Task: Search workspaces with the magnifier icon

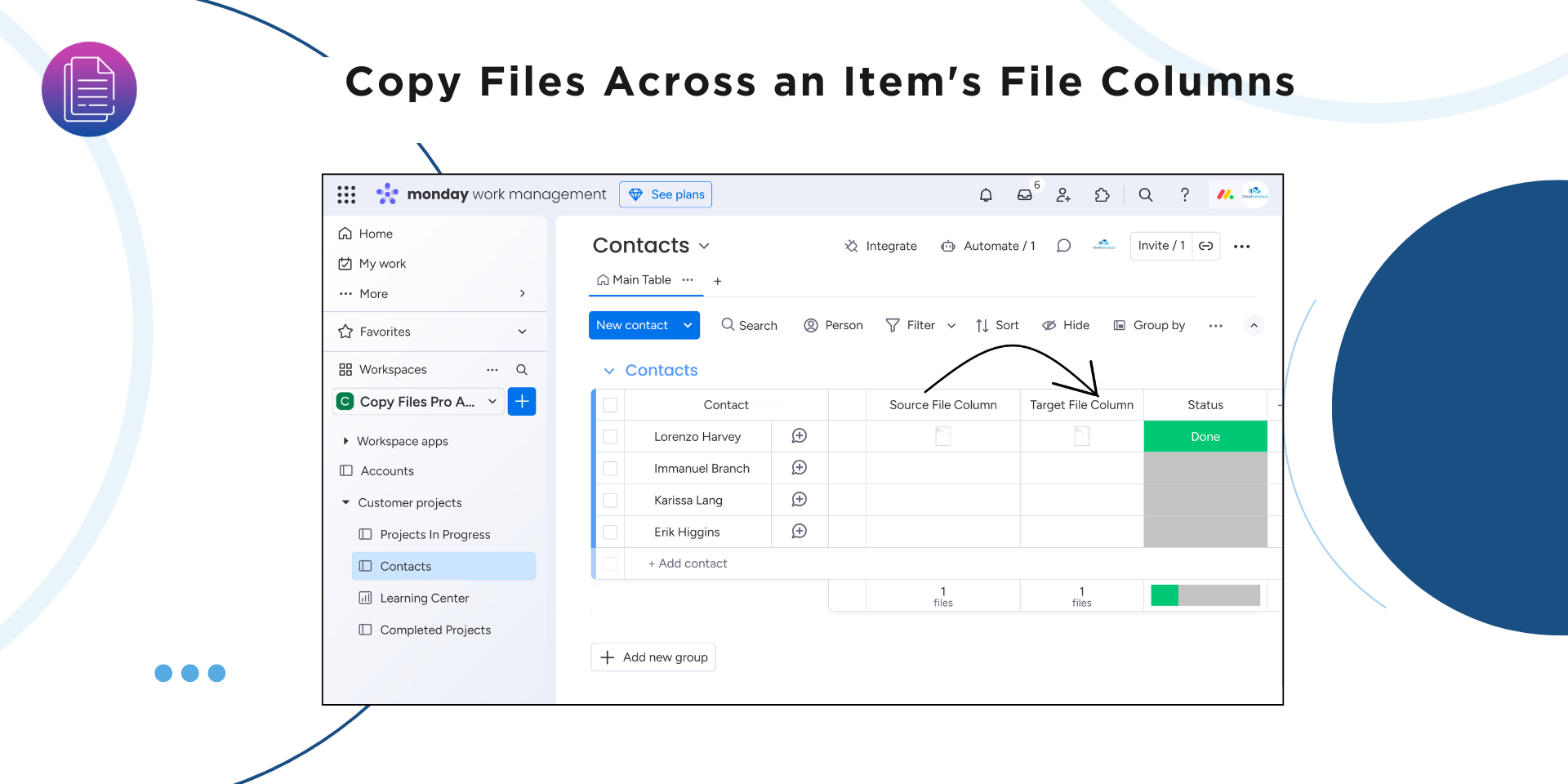Action: coord(521,370)
